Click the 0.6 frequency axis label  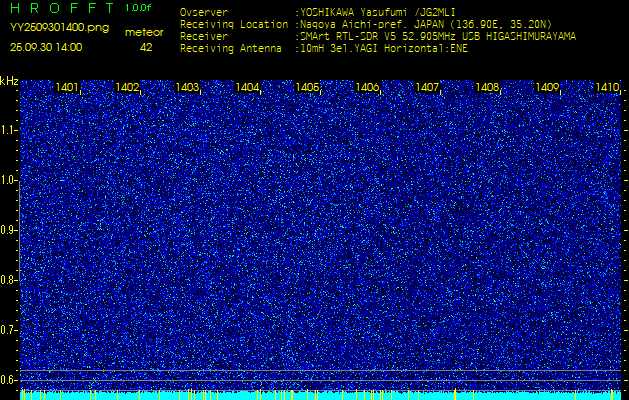tap(8, 380)
